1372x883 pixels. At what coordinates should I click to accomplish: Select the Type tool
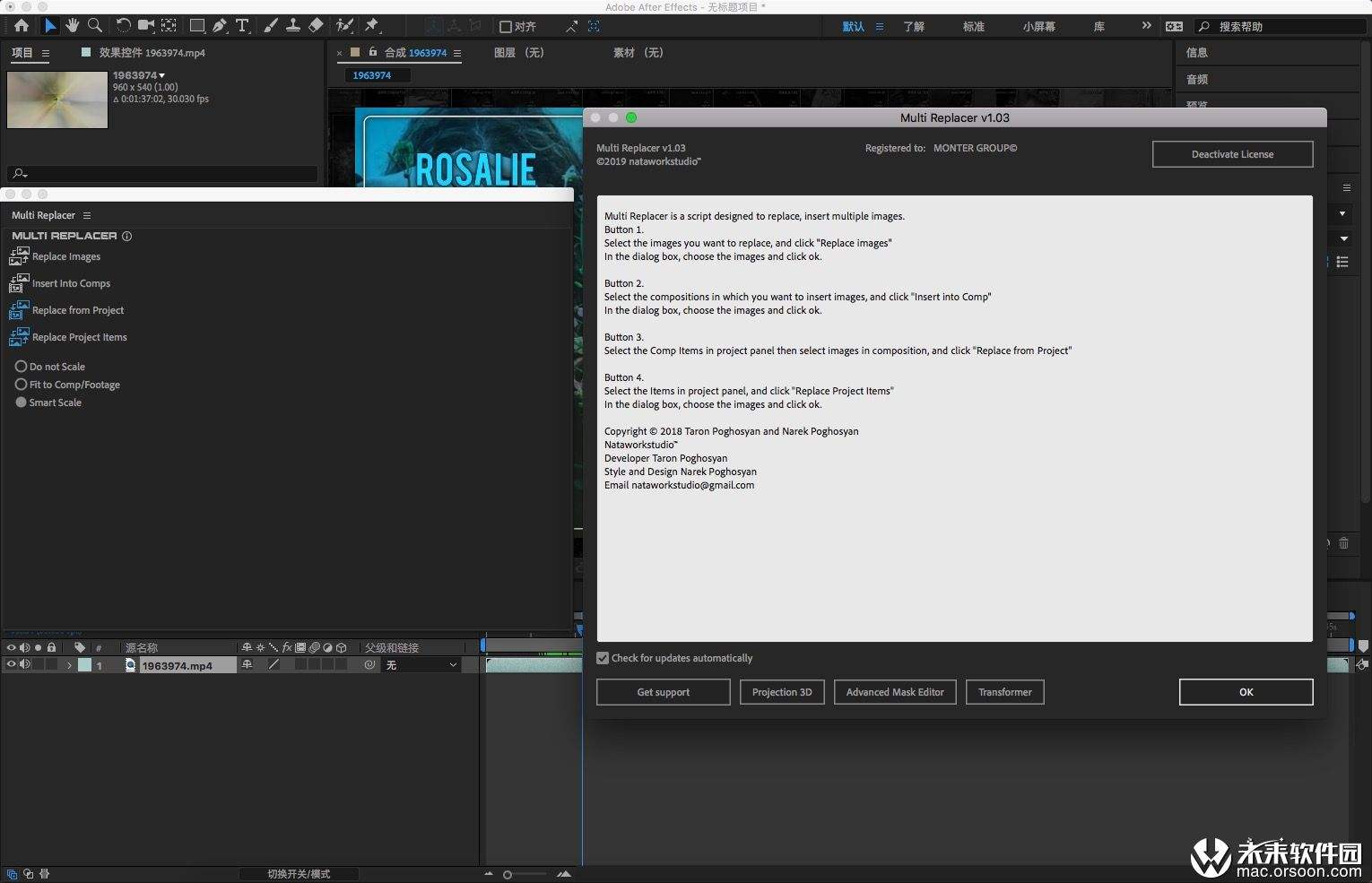tap(242, 26)
